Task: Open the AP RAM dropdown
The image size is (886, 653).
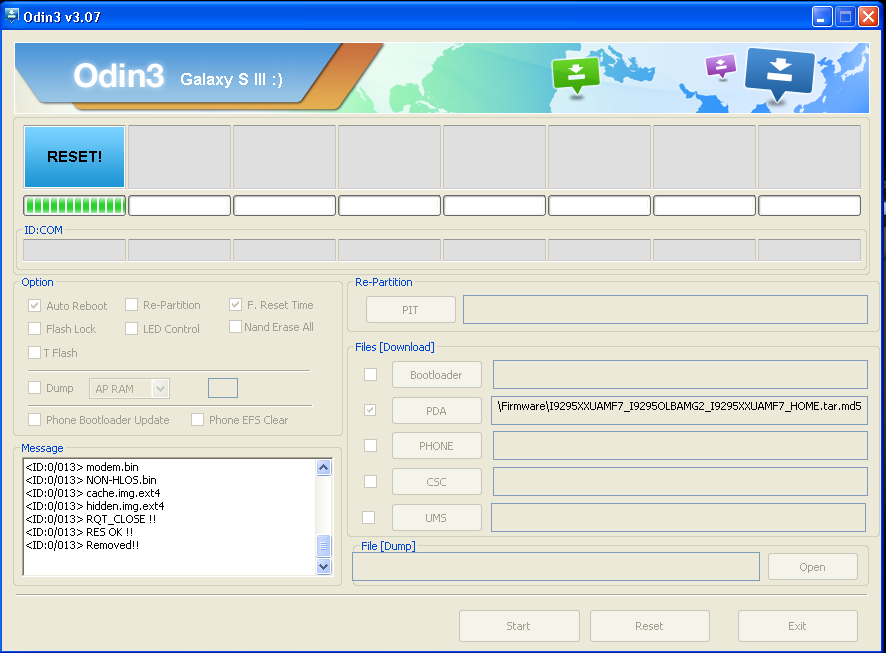Action: 160,388
